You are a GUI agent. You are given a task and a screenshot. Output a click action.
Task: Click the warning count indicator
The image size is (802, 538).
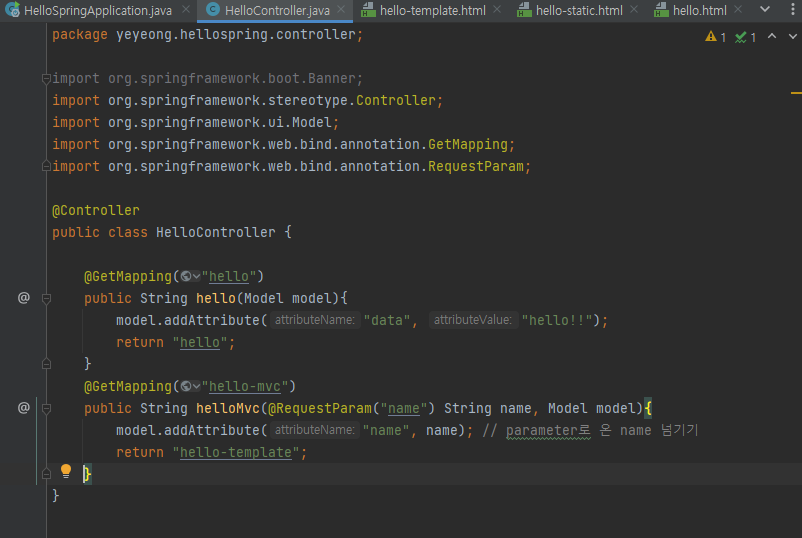click(x=716, y=37)
